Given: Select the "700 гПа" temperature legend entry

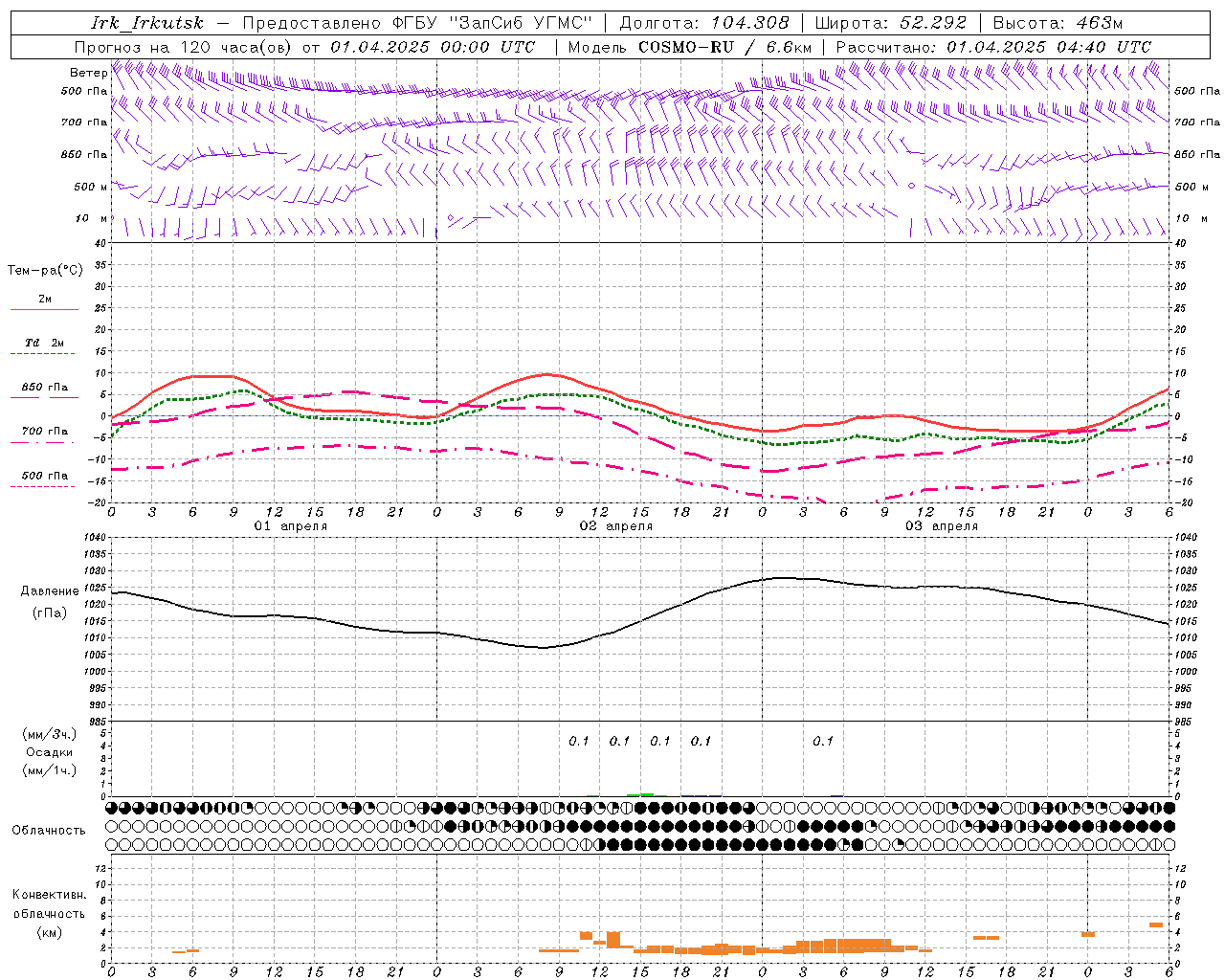Looking at the screenshot, I should (x=45, y=432).
